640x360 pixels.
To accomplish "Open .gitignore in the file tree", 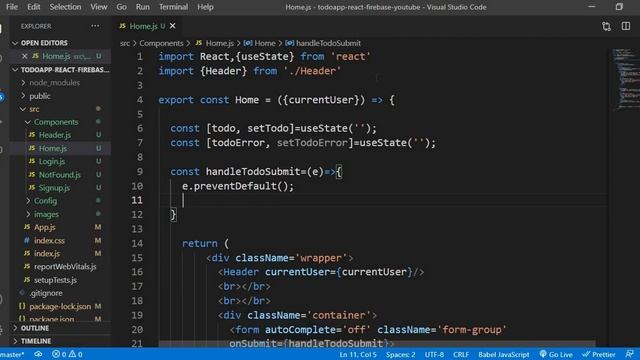I will coord(46,293).
